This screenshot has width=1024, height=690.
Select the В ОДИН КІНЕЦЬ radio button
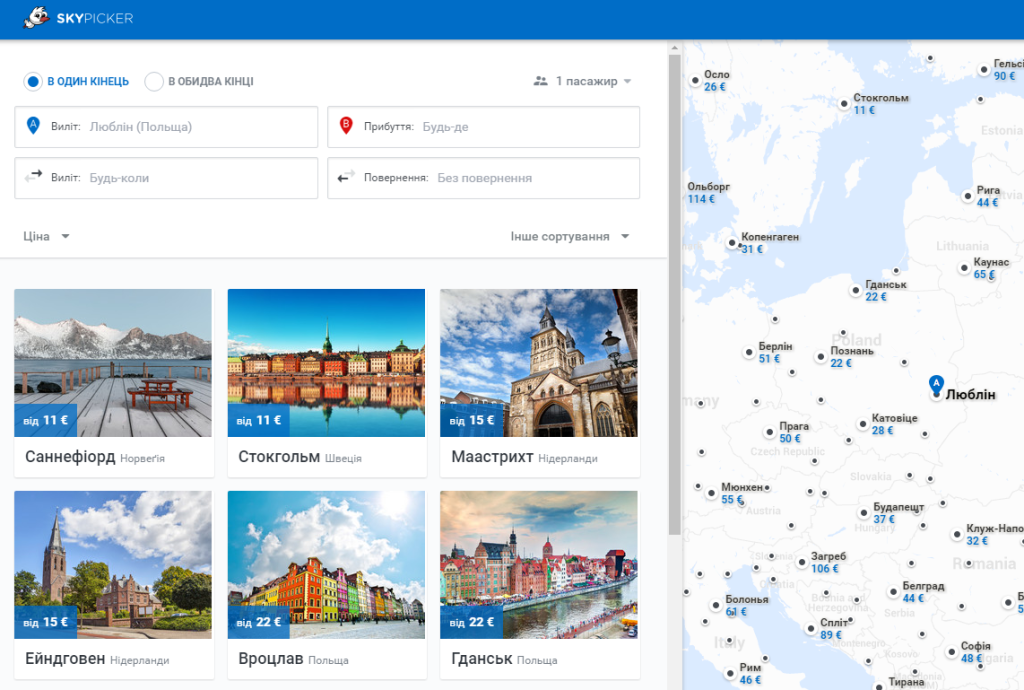click(x=33, y=82)
